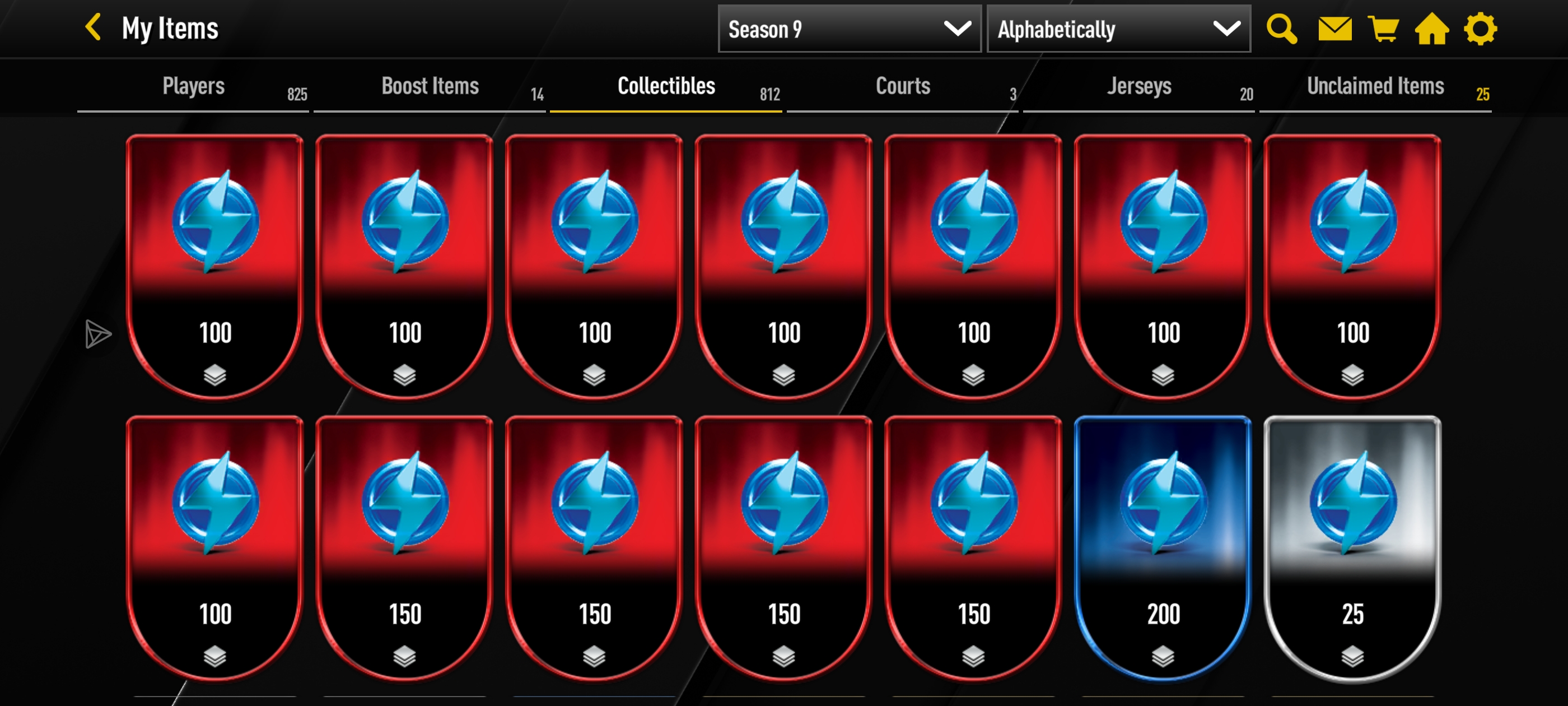Open the settings gear
Image resolution: width=1568 pixels, height=706 pixels.
click(1480, 29)
